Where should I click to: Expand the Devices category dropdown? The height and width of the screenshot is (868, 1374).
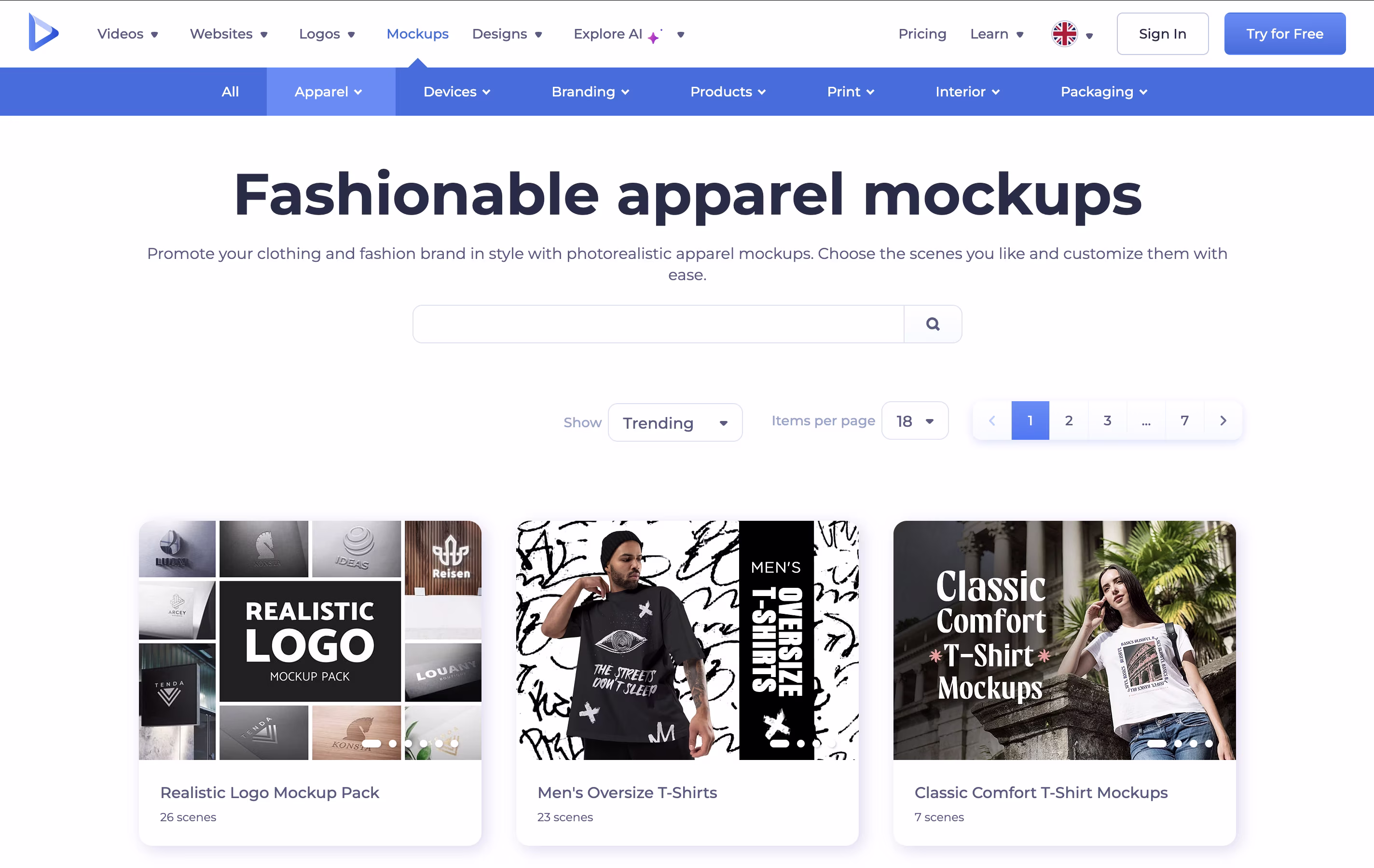click(x=456, y=92)
